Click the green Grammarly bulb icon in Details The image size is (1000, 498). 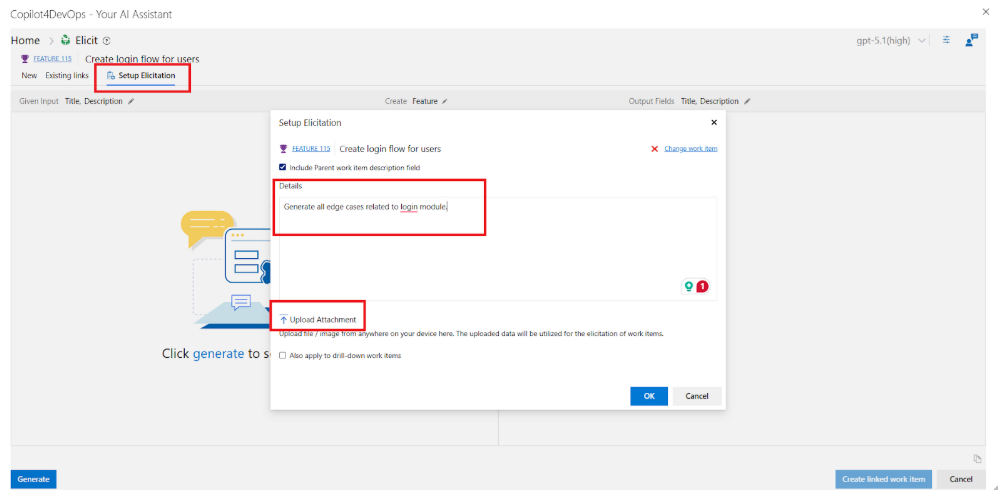pyautogui.click(x=688, y=286)
